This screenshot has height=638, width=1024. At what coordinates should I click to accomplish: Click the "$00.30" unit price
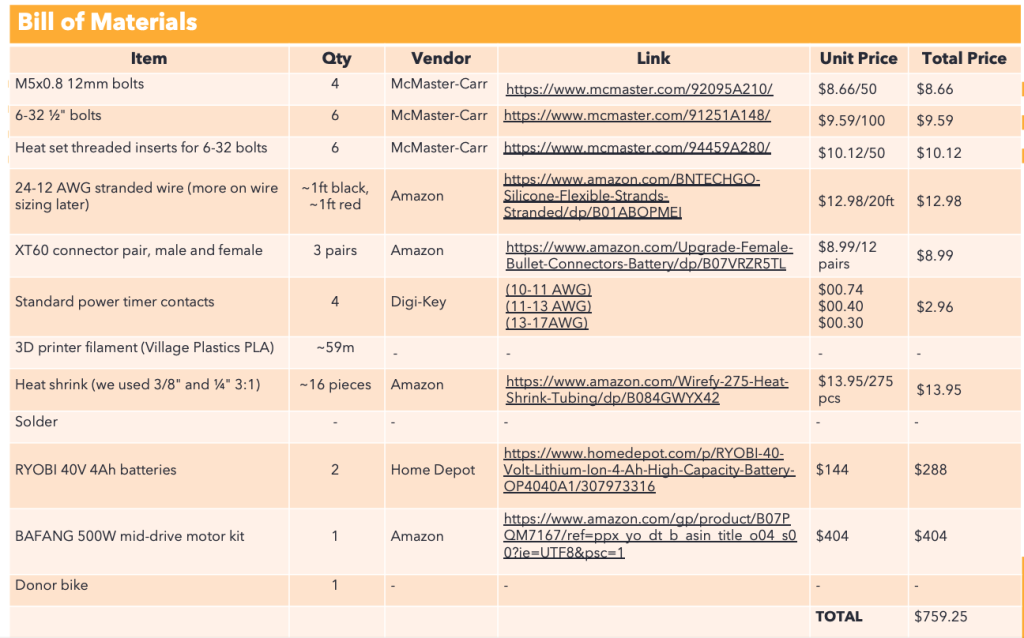coord(841,323)
